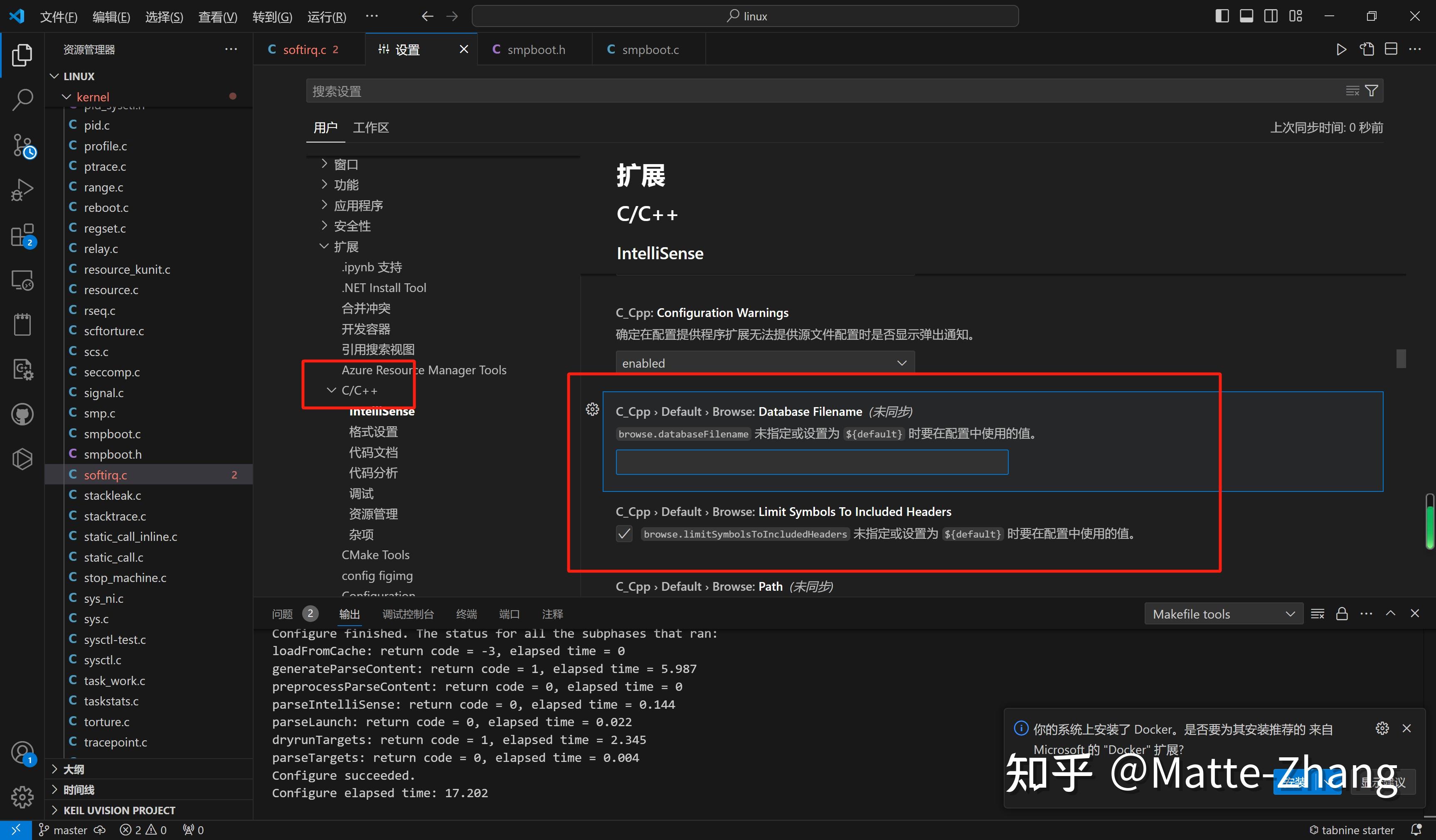Click the gear icon next to Database Filename setting

pos(592,409)
